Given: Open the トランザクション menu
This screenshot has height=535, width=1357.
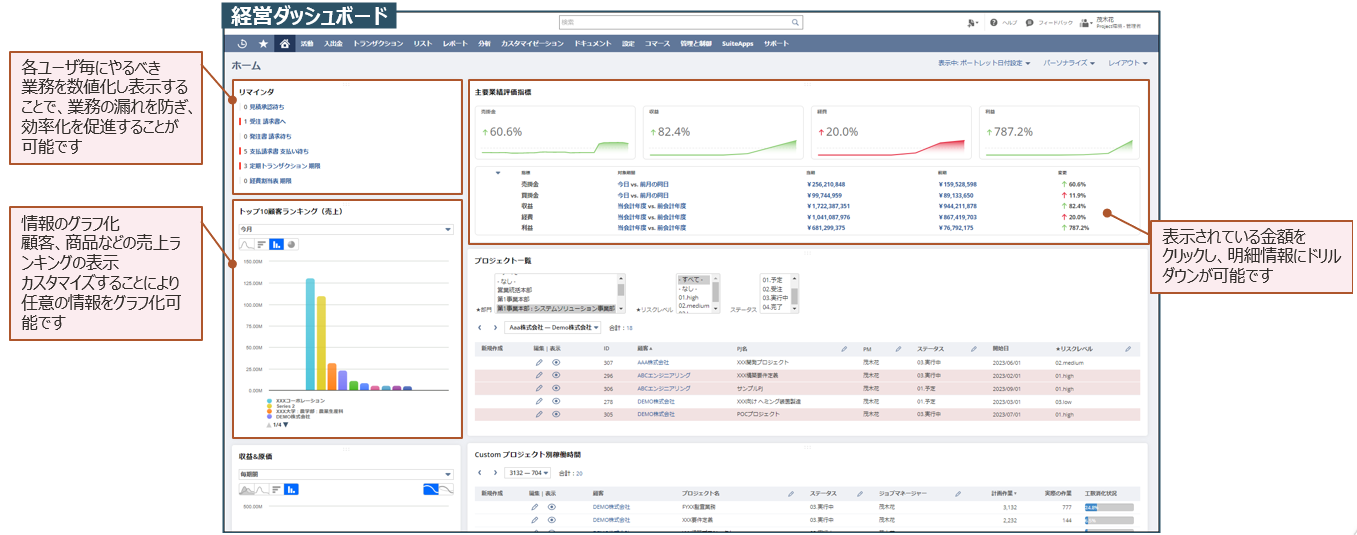Looking at the screenshot, I should pos(378,44).
